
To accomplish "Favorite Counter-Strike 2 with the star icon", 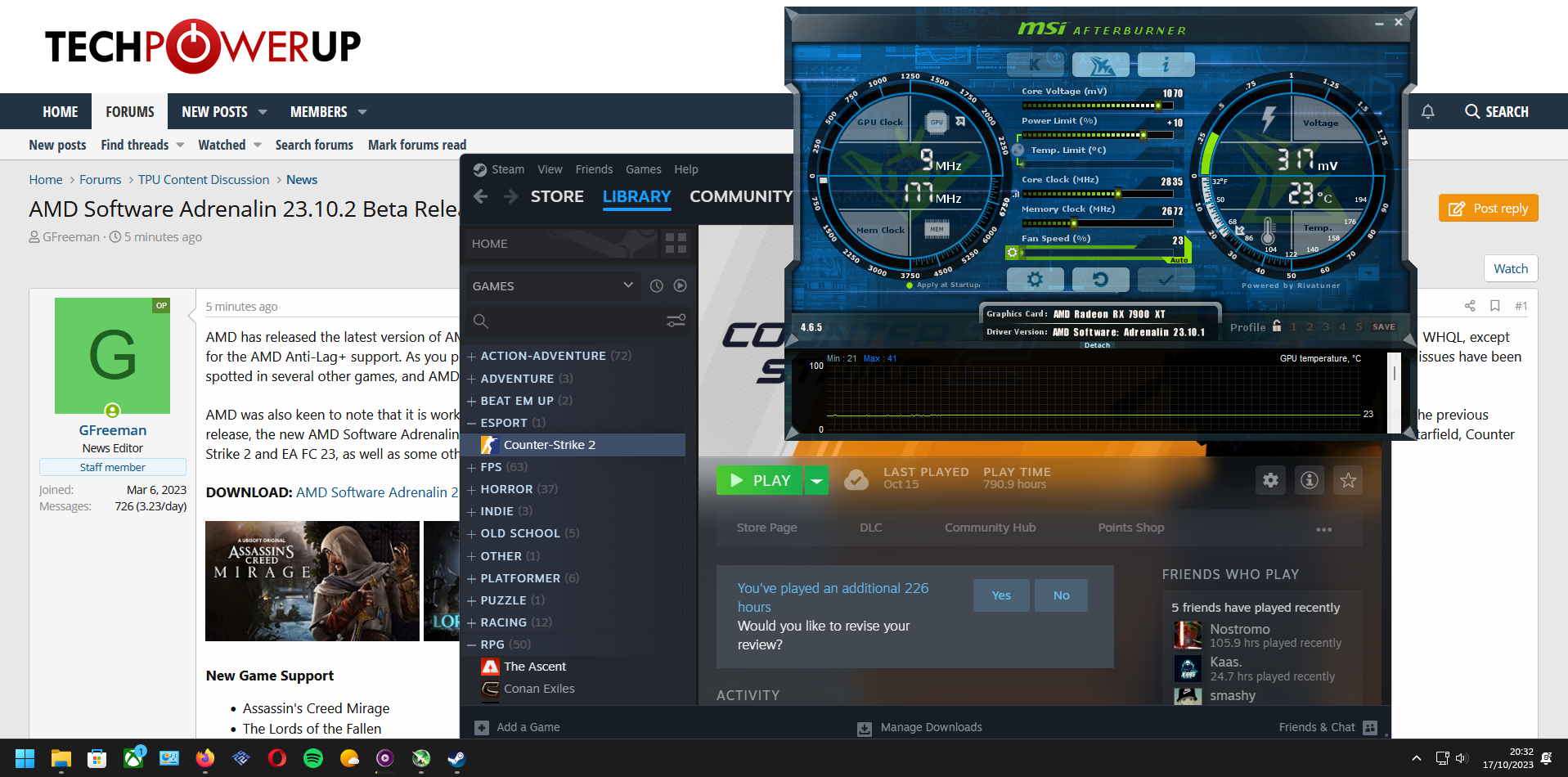I will click(x=1348, y=480).
